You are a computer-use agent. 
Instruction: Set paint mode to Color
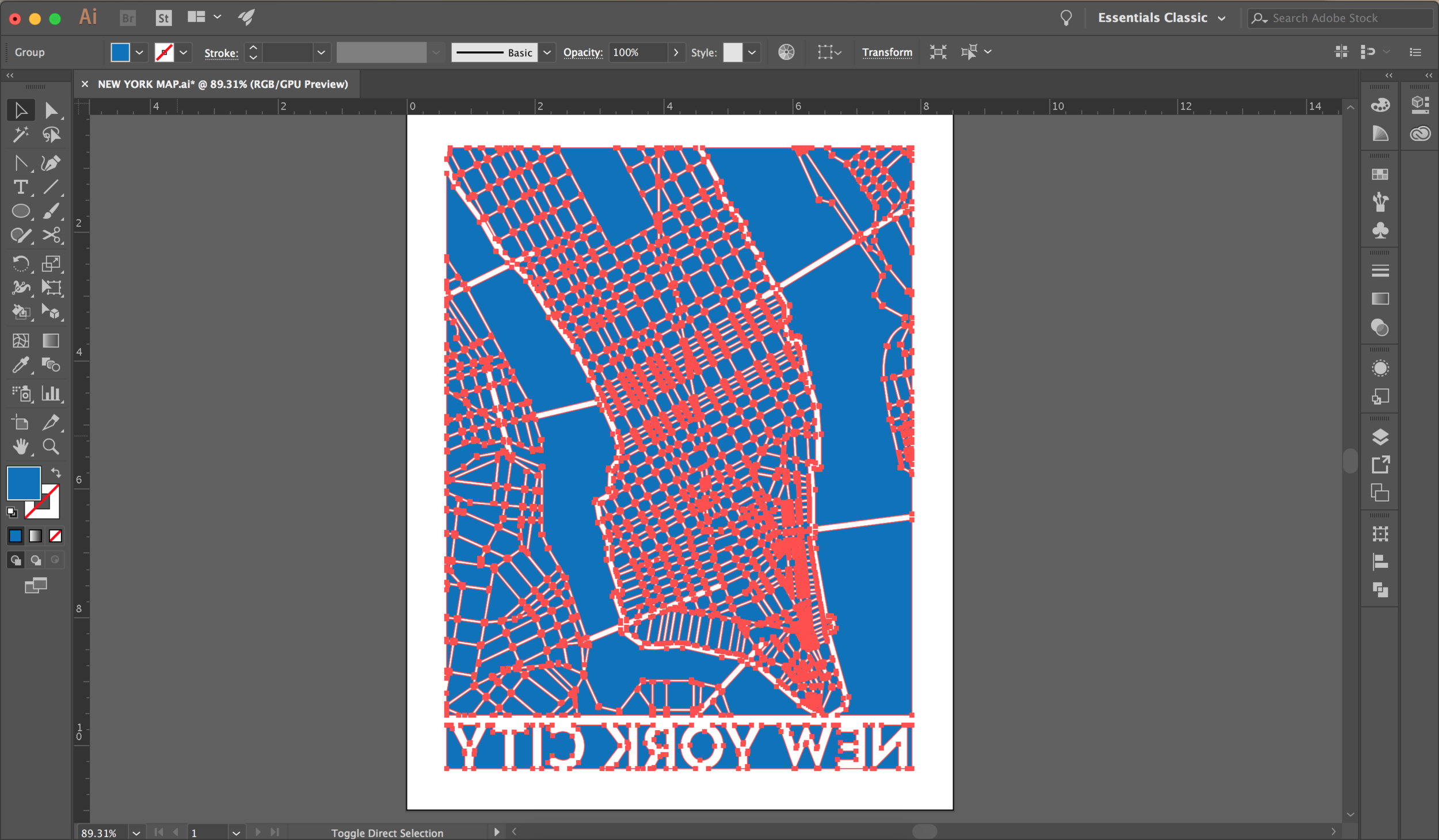tap(16, 536)
